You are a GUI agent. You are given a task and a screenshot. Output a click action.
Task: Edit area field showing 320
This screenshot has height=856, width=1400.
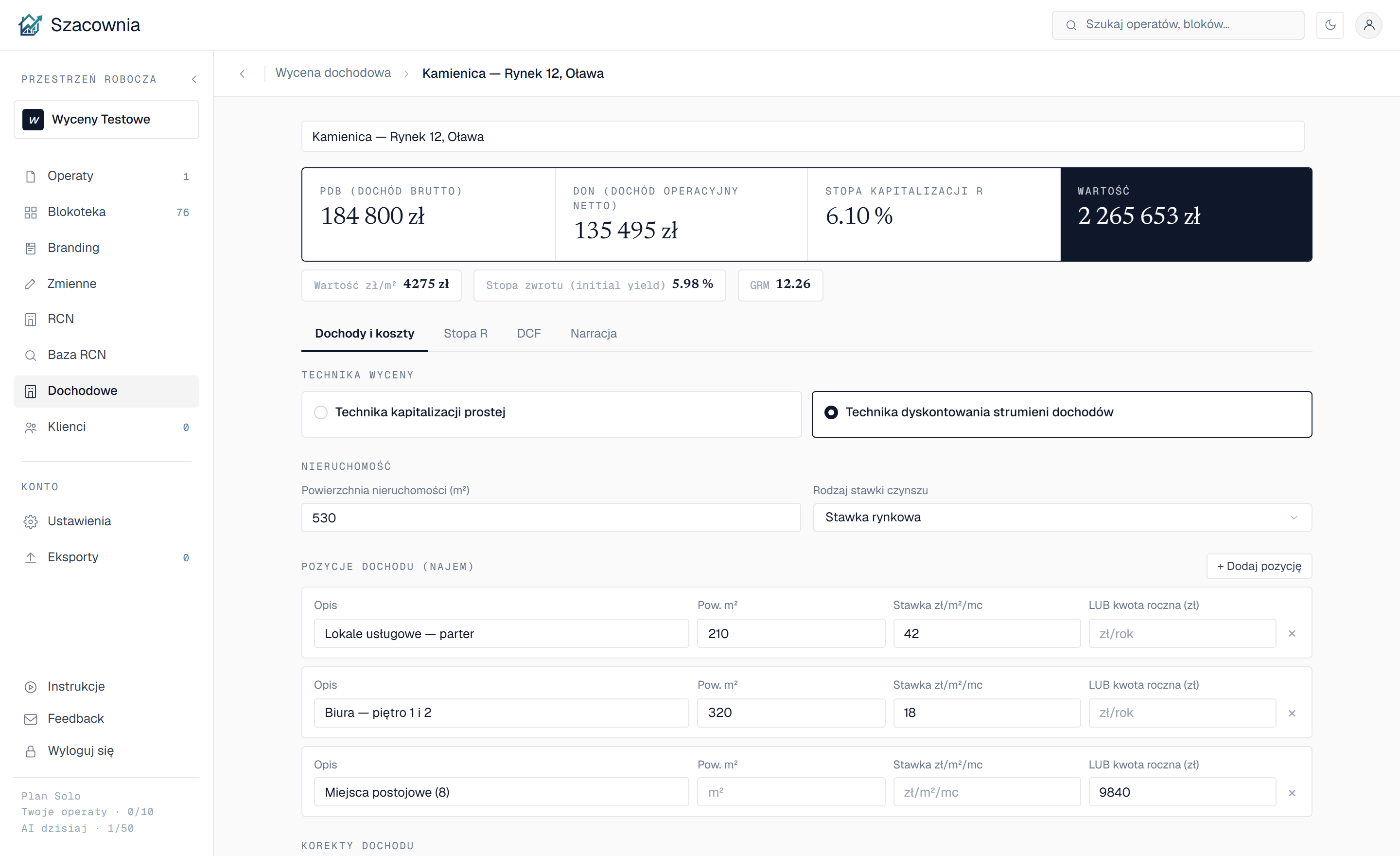tap(791, 713)
